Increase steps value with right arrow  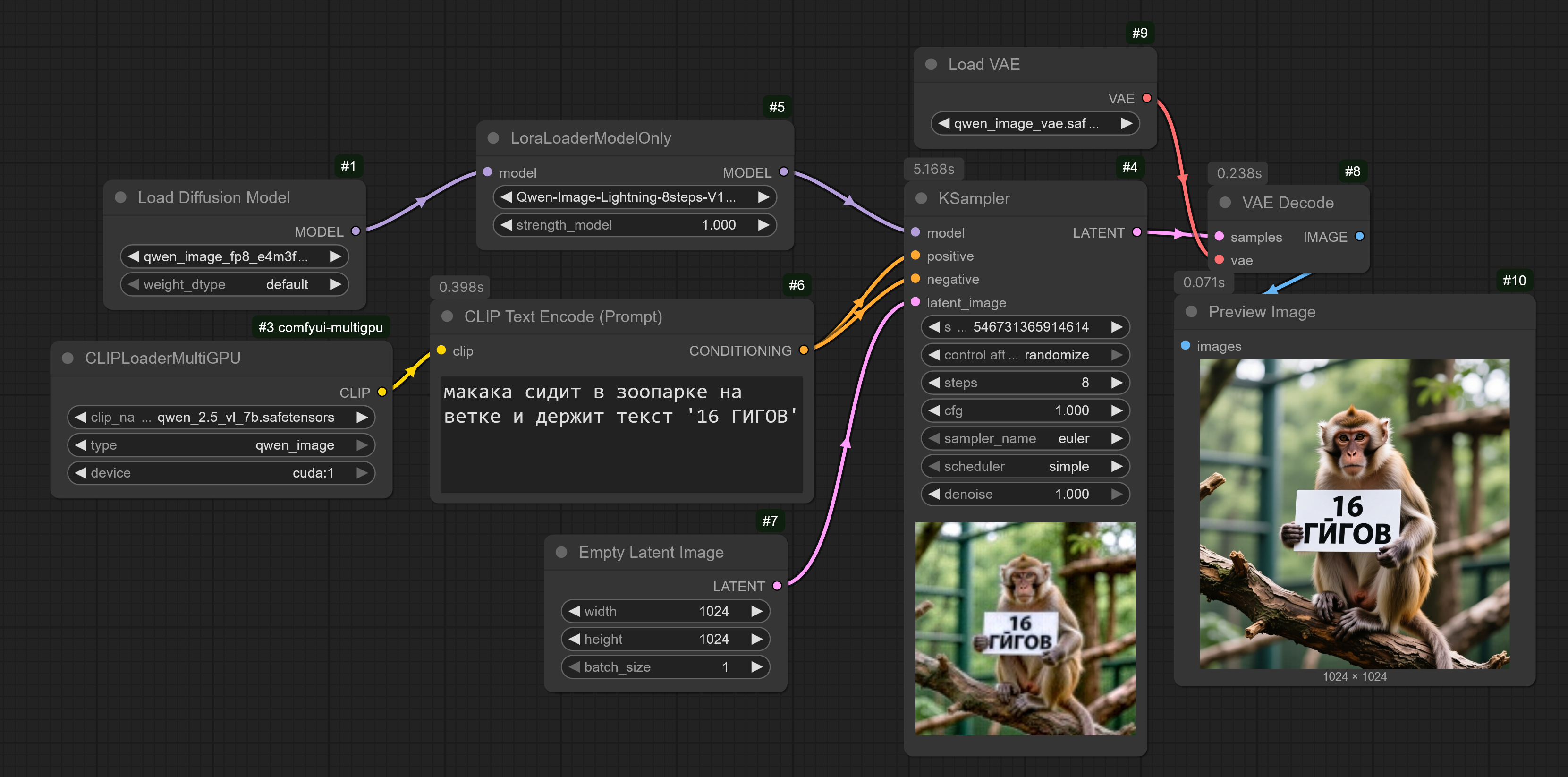pos(1116,383)
